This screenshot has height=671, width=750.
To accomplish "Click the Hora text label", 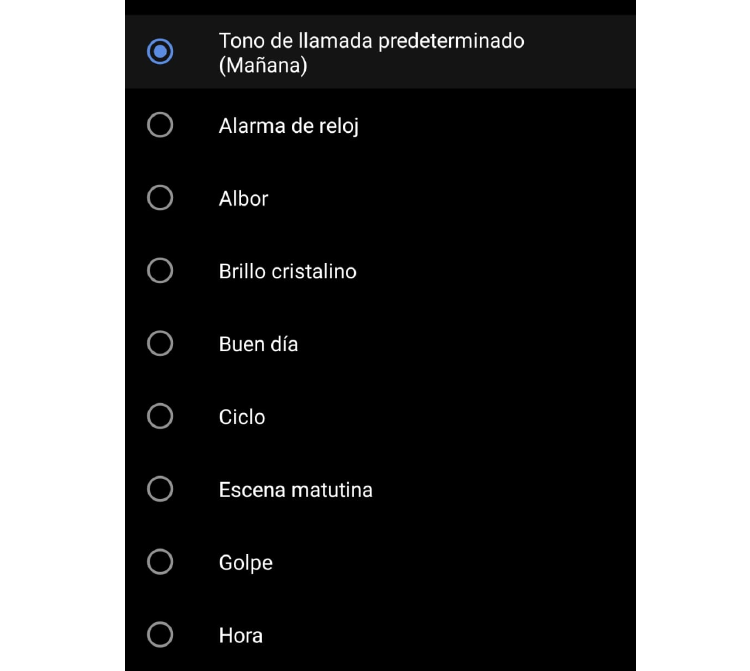I will coord(240,636).
